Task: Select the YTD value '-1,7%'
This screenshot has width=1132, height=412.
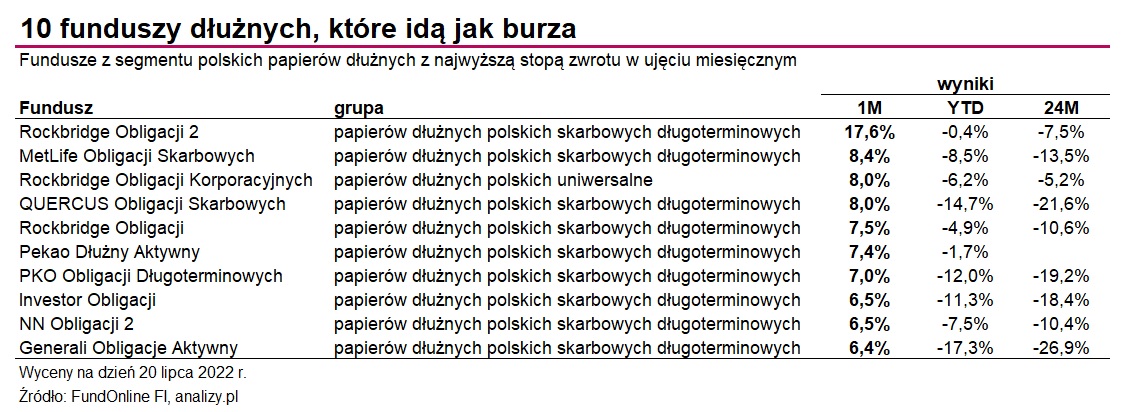Action: click(967, 253)
